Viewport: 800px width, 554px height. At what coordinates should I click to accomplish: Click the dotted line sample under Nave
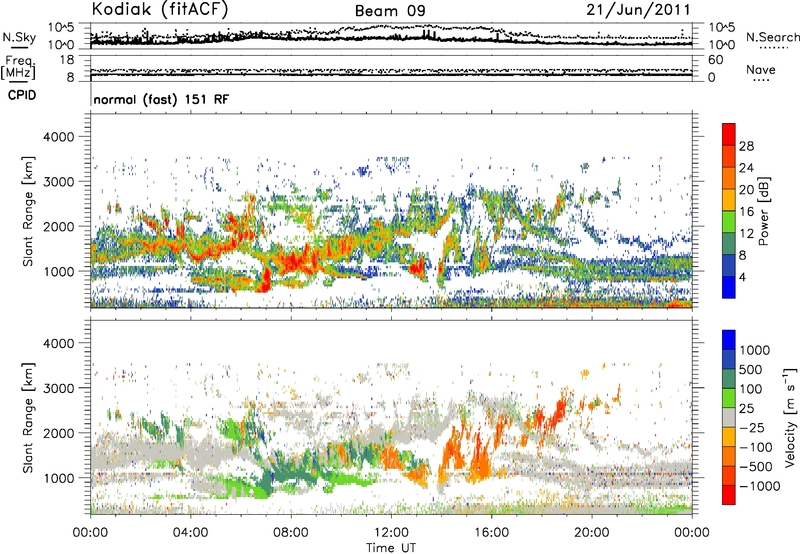point(761,80)
